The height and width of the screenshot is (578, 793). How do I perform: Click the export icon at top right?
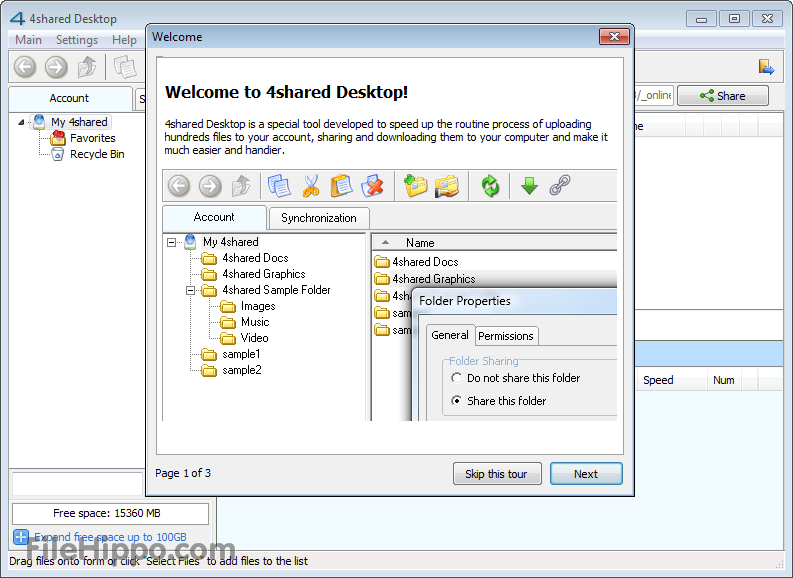[766, 67]
